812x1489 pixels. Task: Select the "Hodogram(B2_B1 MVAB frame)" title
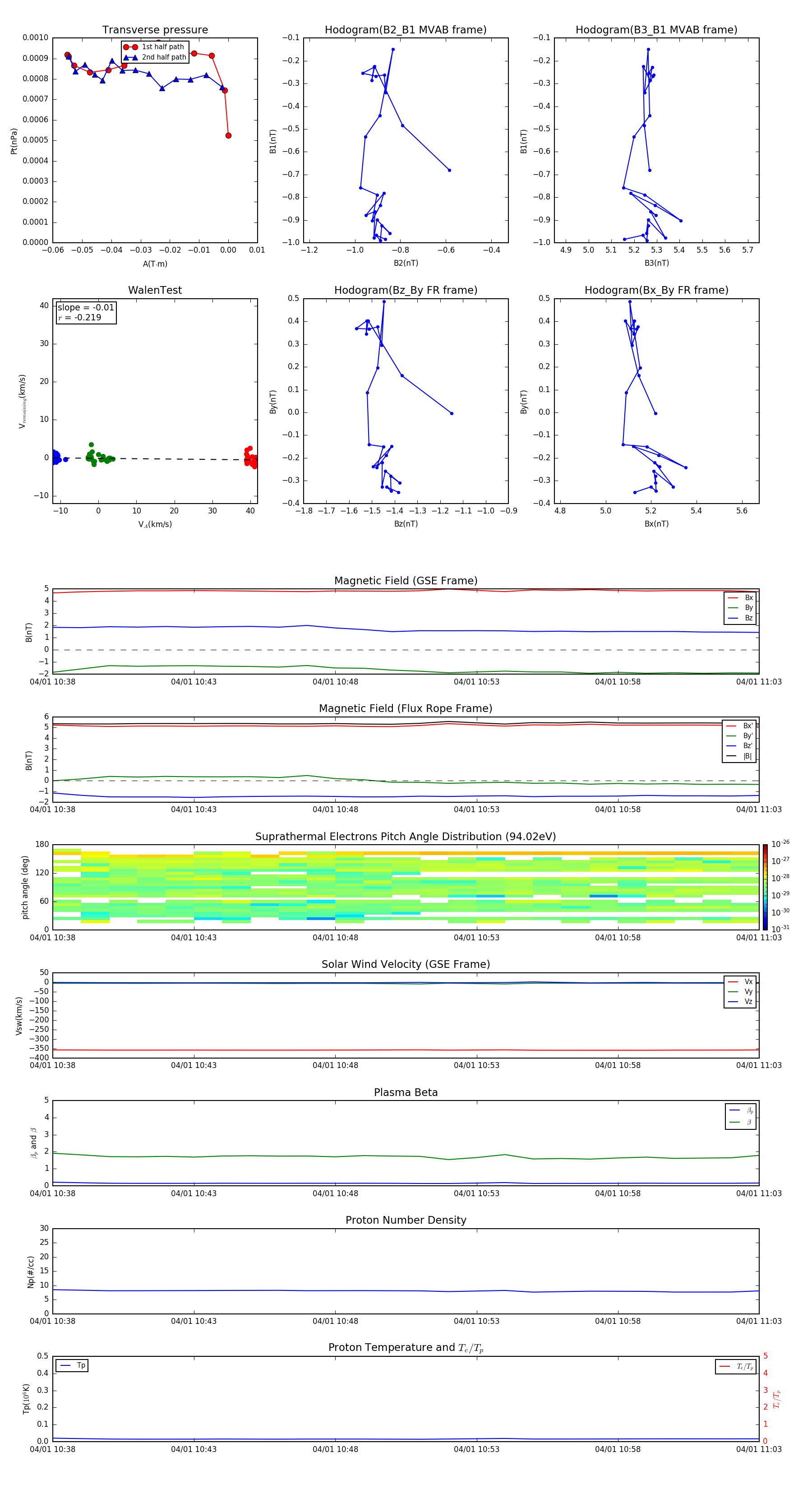[406, 30]
